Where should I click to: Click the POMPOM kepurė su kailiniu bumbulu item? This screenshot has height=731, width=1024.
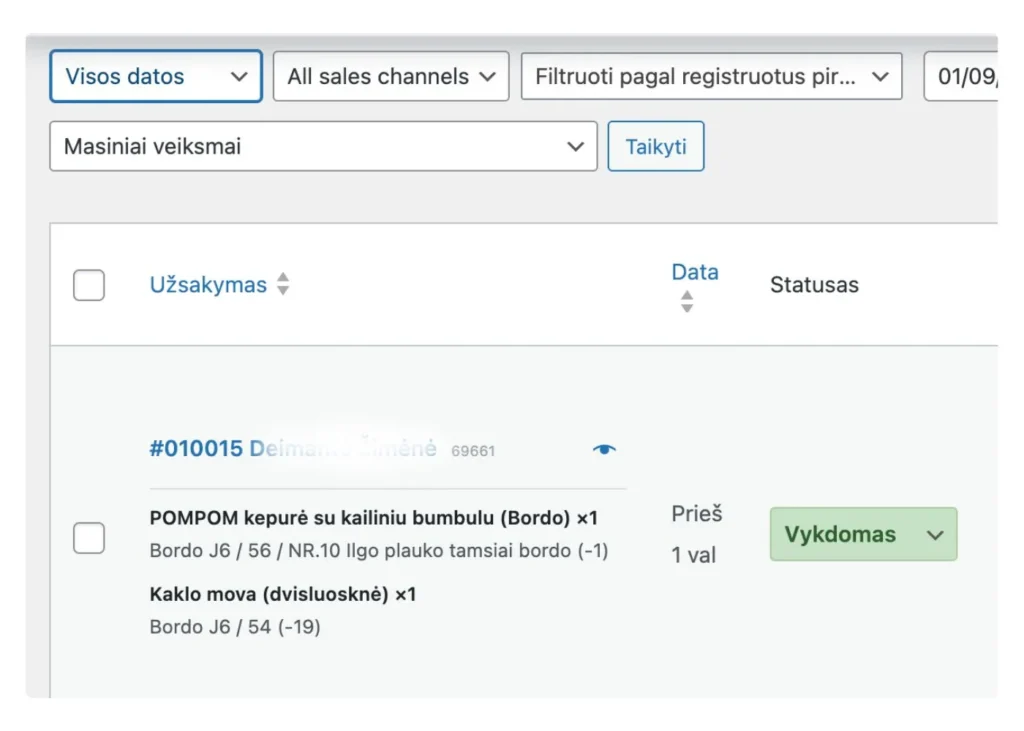coord(374,518)
